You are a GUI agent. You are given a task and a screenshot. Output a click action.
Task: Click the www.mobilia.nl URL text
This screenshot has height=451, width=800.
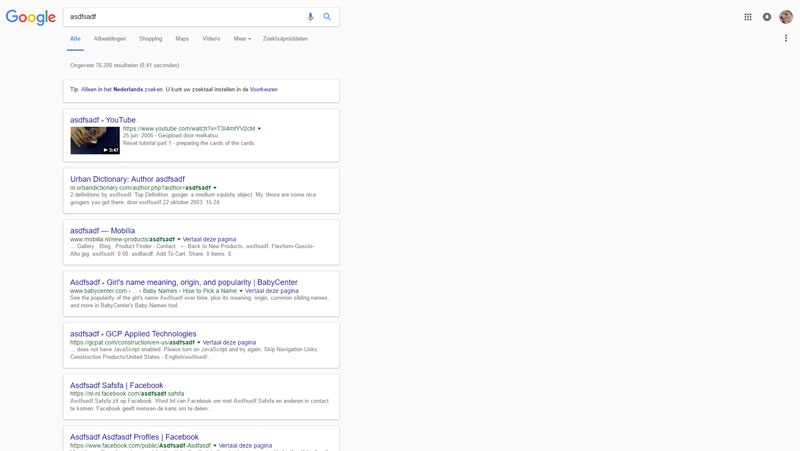click(x=122, y=239)
